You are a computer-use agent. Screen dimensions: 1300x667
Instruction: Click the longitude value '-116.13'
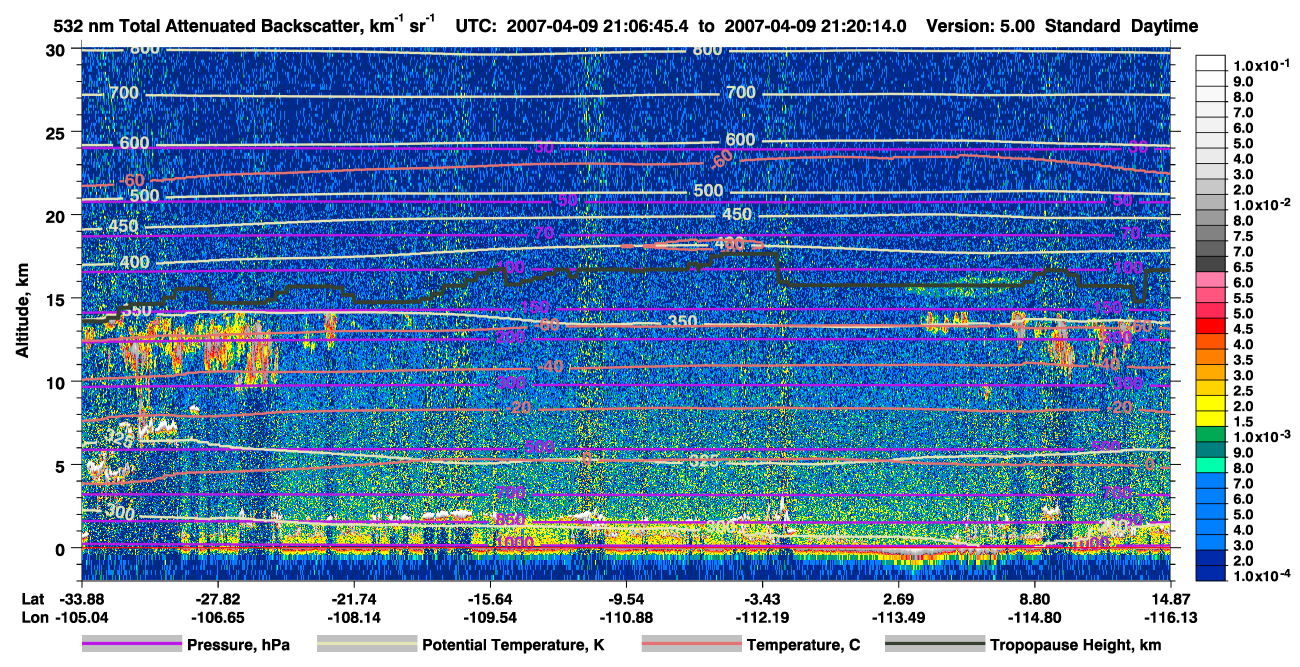1171,617
